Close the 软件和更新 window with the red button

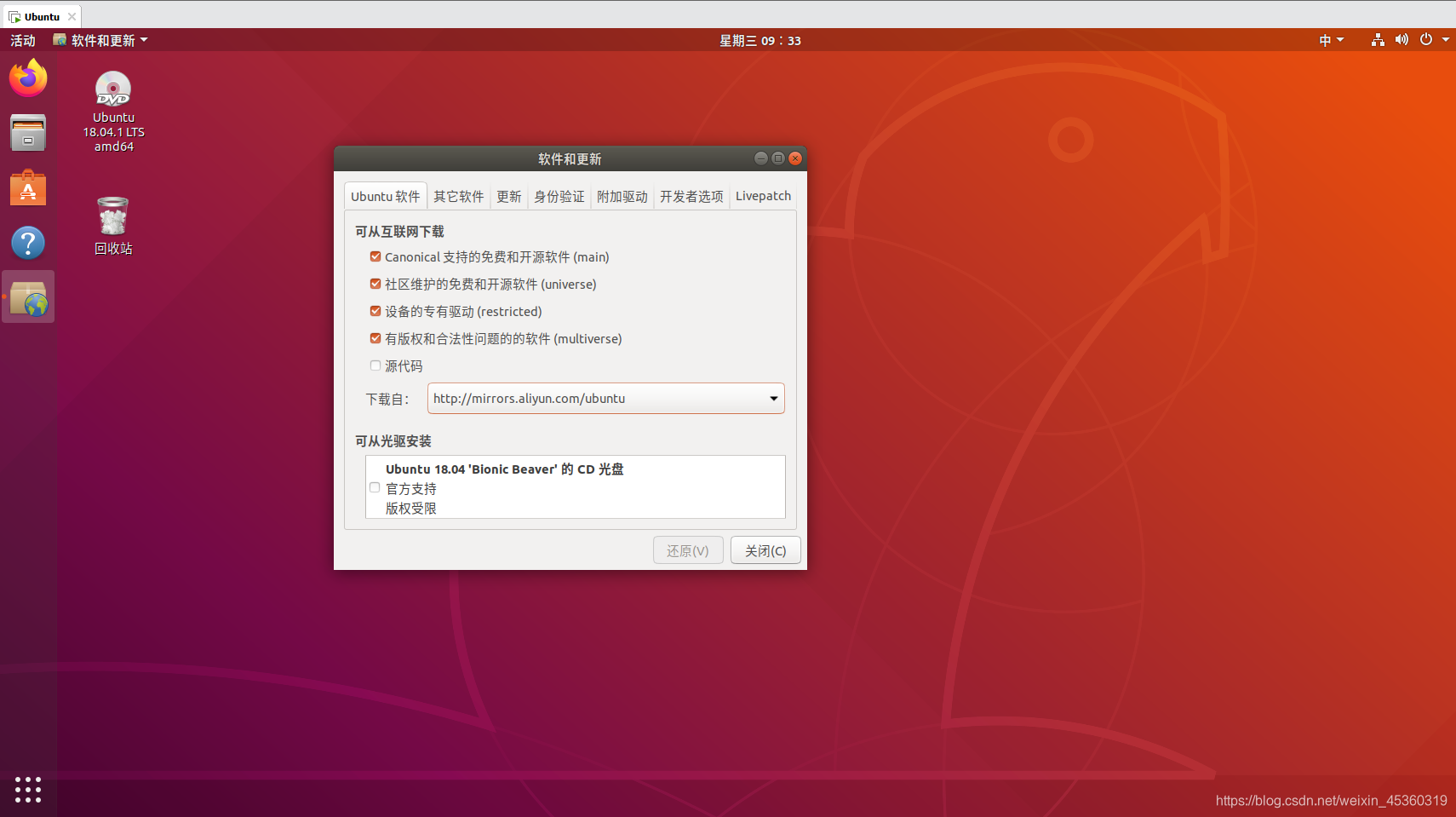(x=795, y=158)
